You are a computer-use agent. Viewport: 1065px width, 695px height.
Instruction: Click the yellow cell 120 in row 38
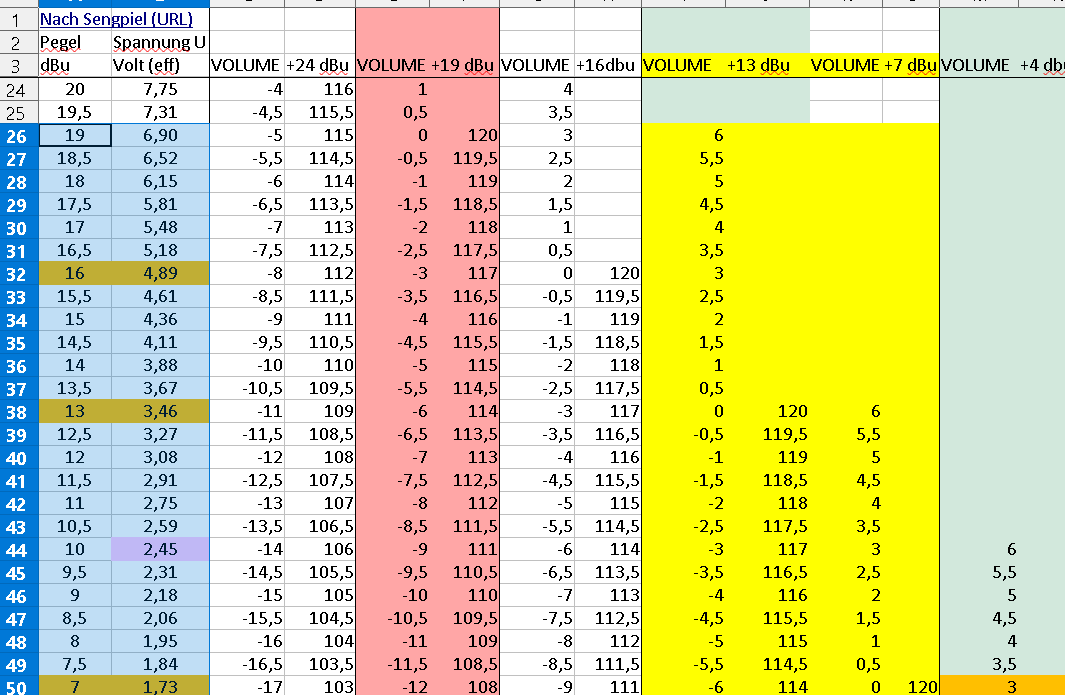click(x=768, y=412)
